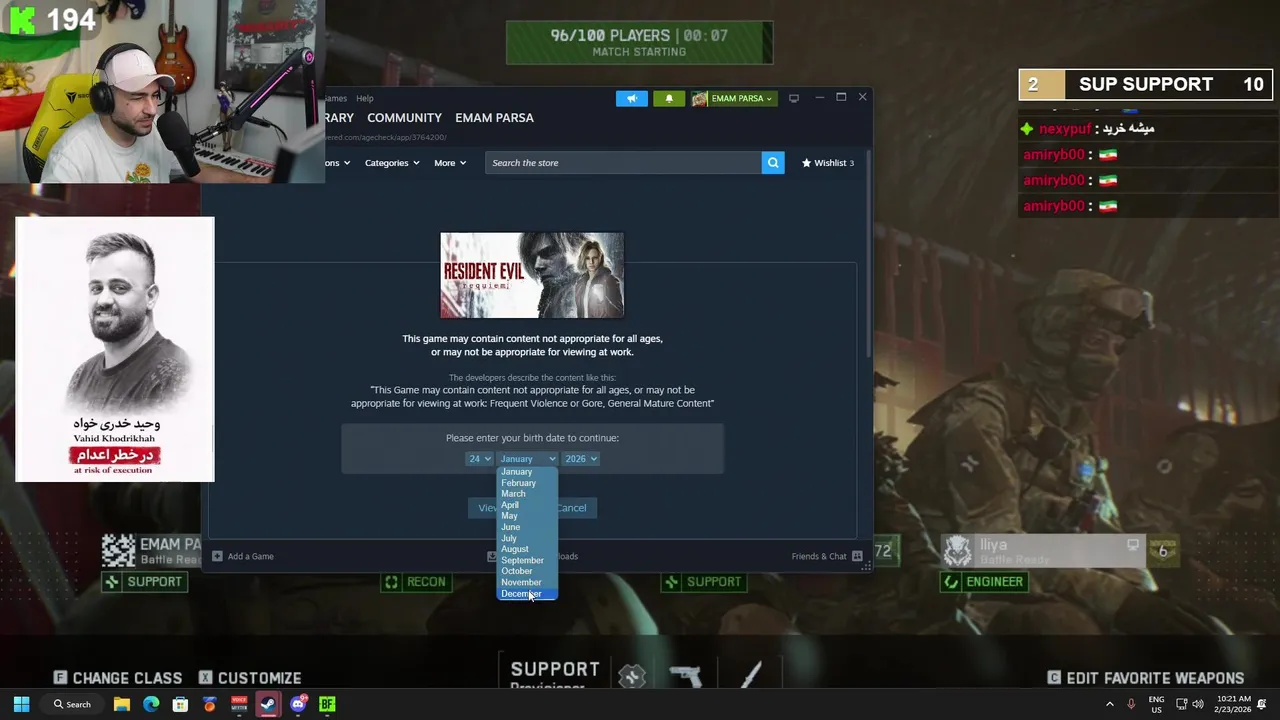Click the Add a Game plus icon

tap(217, 556)
